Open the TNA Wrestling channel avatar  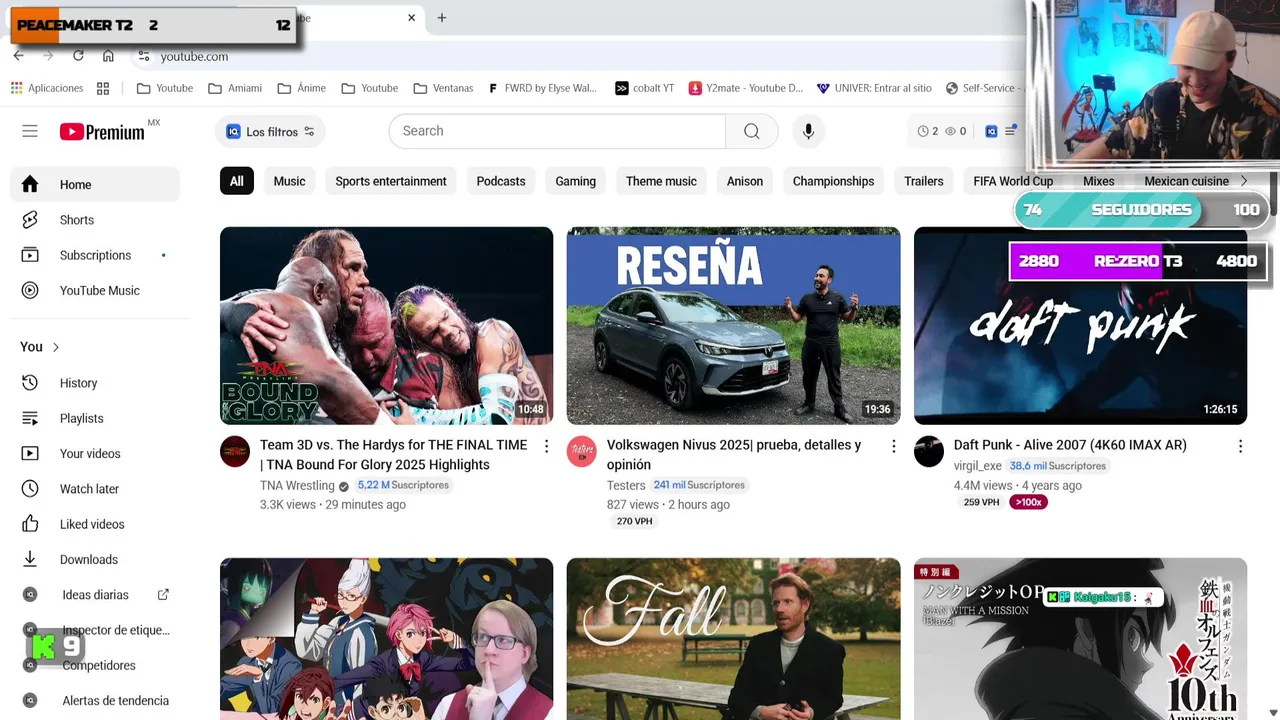235,451
